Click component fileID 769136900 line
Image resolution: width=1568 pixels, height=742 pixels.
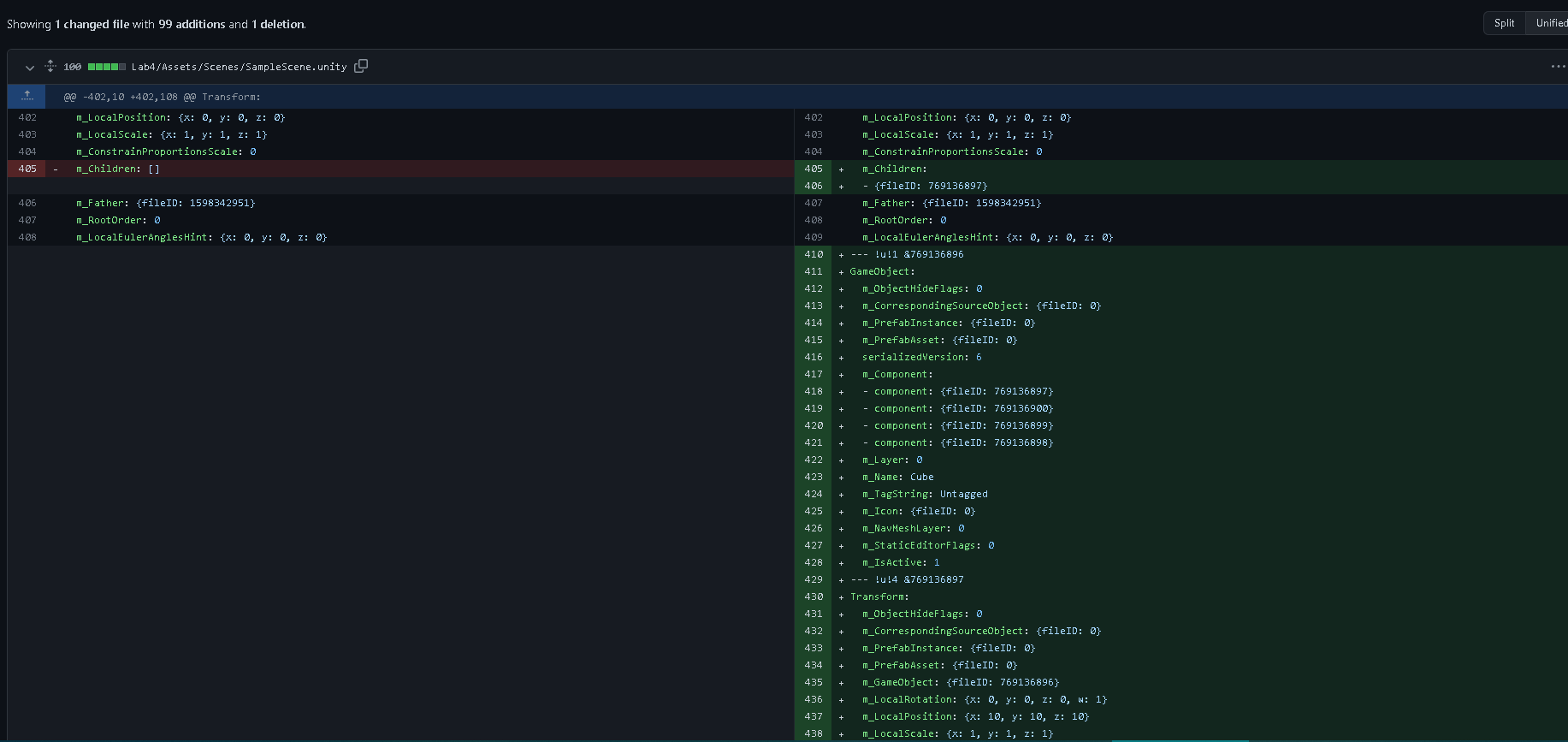[958, 408]
